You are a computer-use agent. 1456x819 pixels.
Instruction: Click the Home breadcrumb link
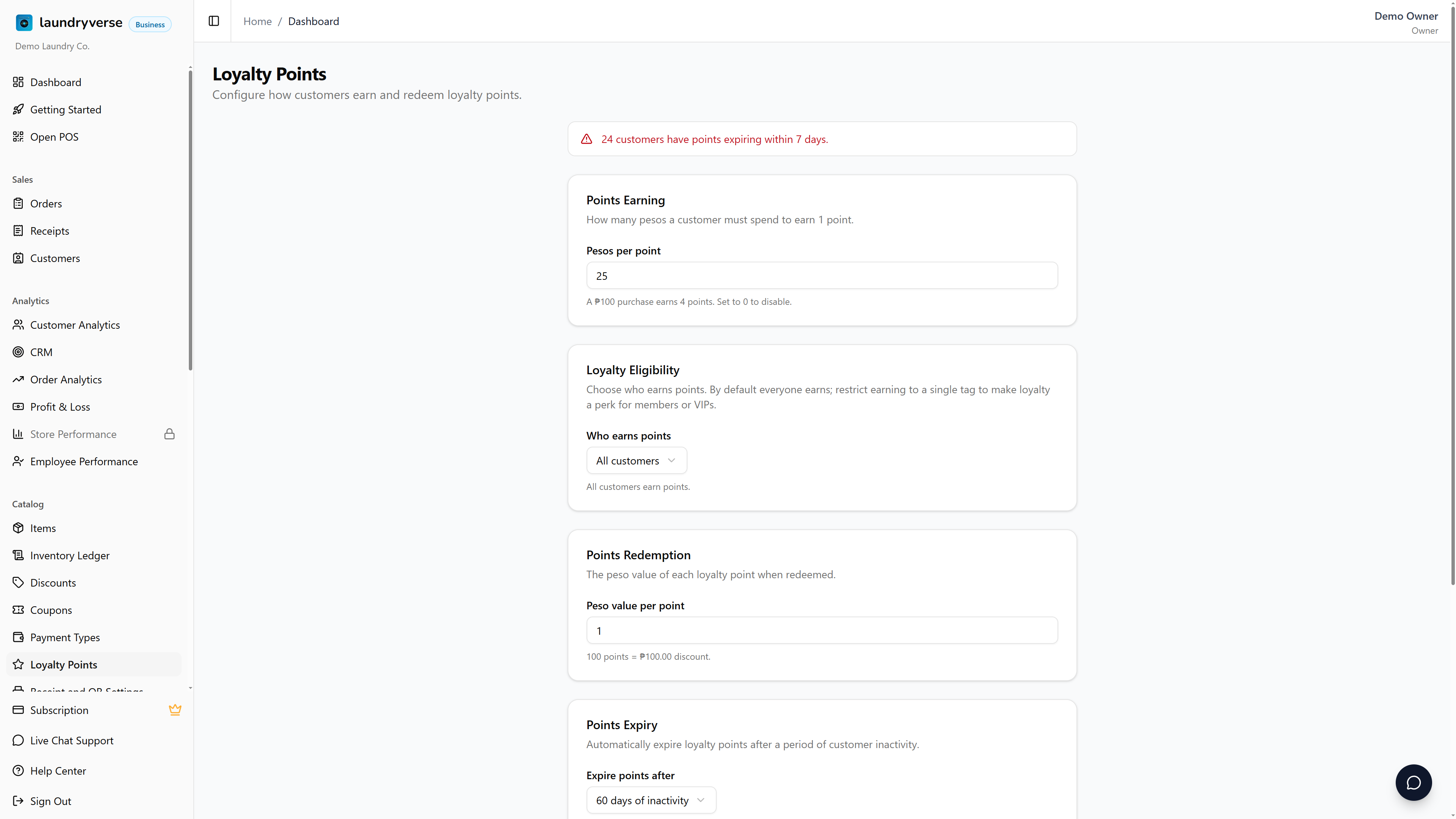pos(257,21)
